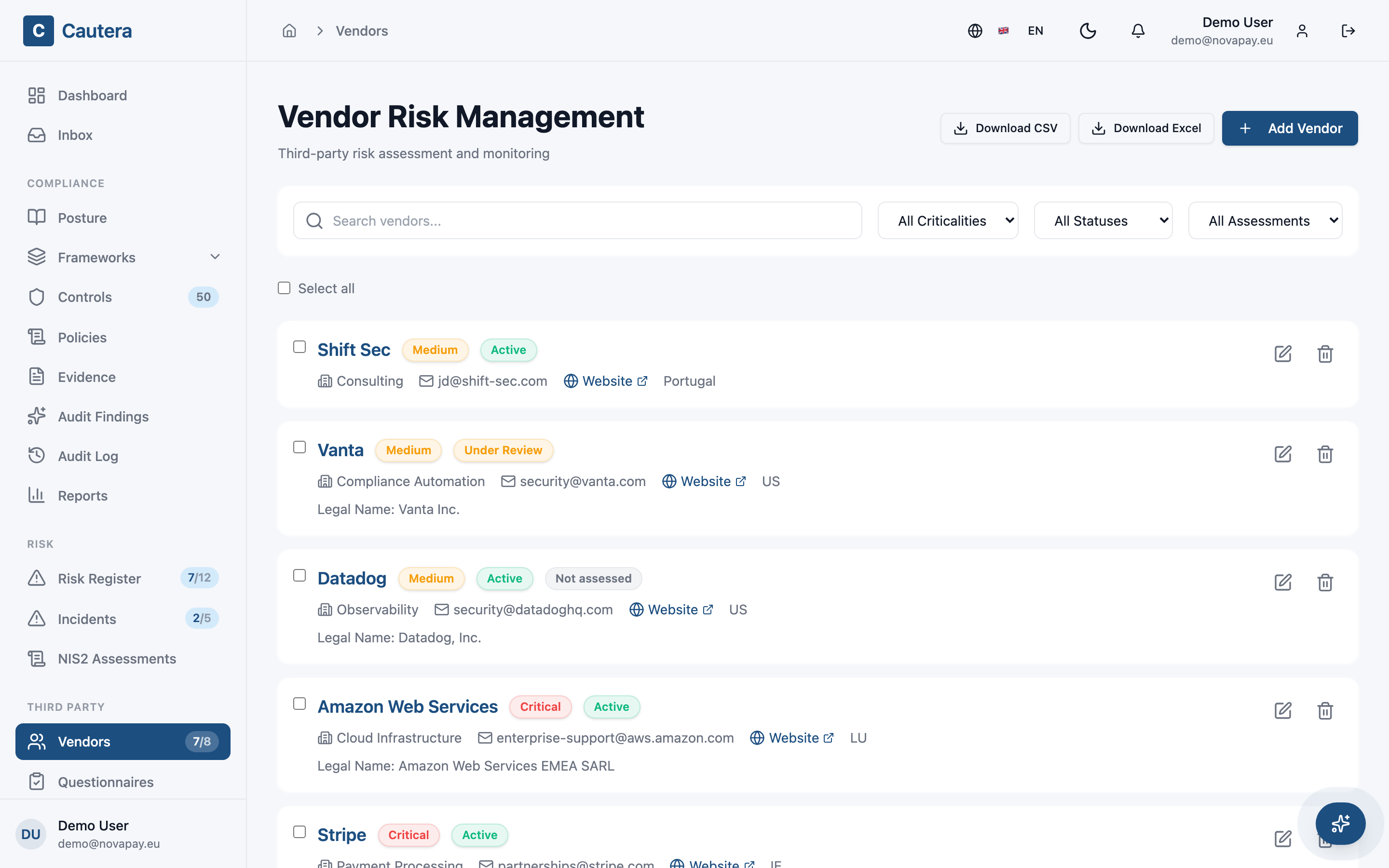This screenshot has height=868, width=1389.
Task: Select the Stripe checkbox
Action: point(300,832)
